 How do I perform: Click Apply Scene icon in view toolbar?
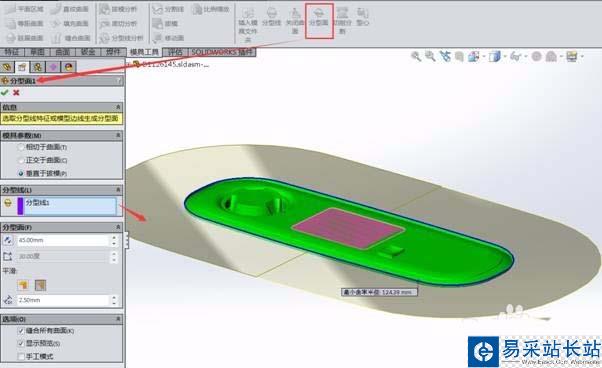coord(551,57)
